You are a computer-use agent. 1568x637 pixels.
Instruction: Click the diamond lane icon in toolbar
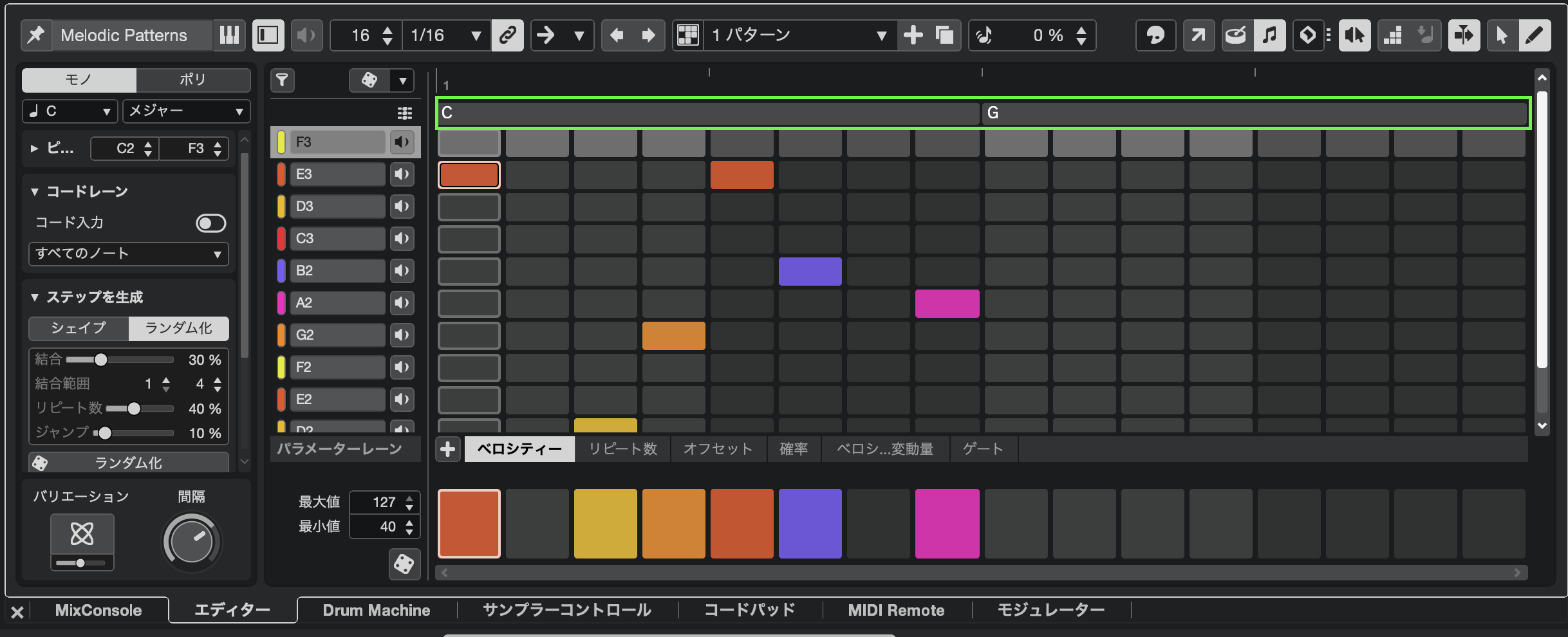pos(1308,35)
